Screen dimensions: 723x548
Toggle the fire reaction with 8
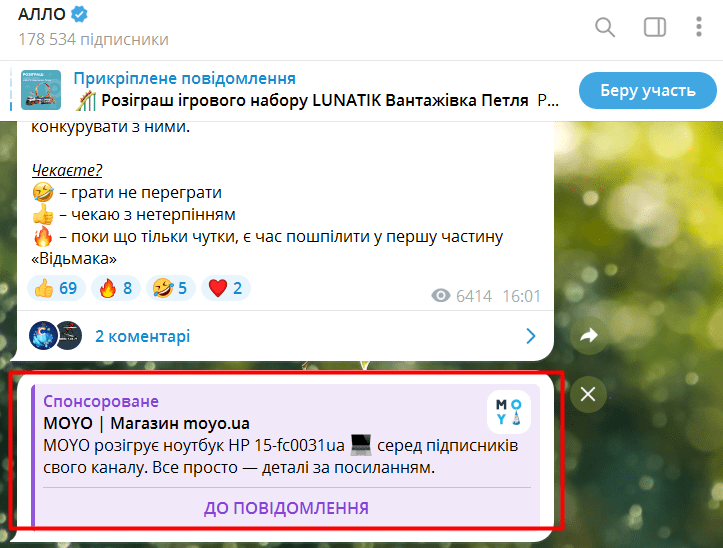click(116, 288)
